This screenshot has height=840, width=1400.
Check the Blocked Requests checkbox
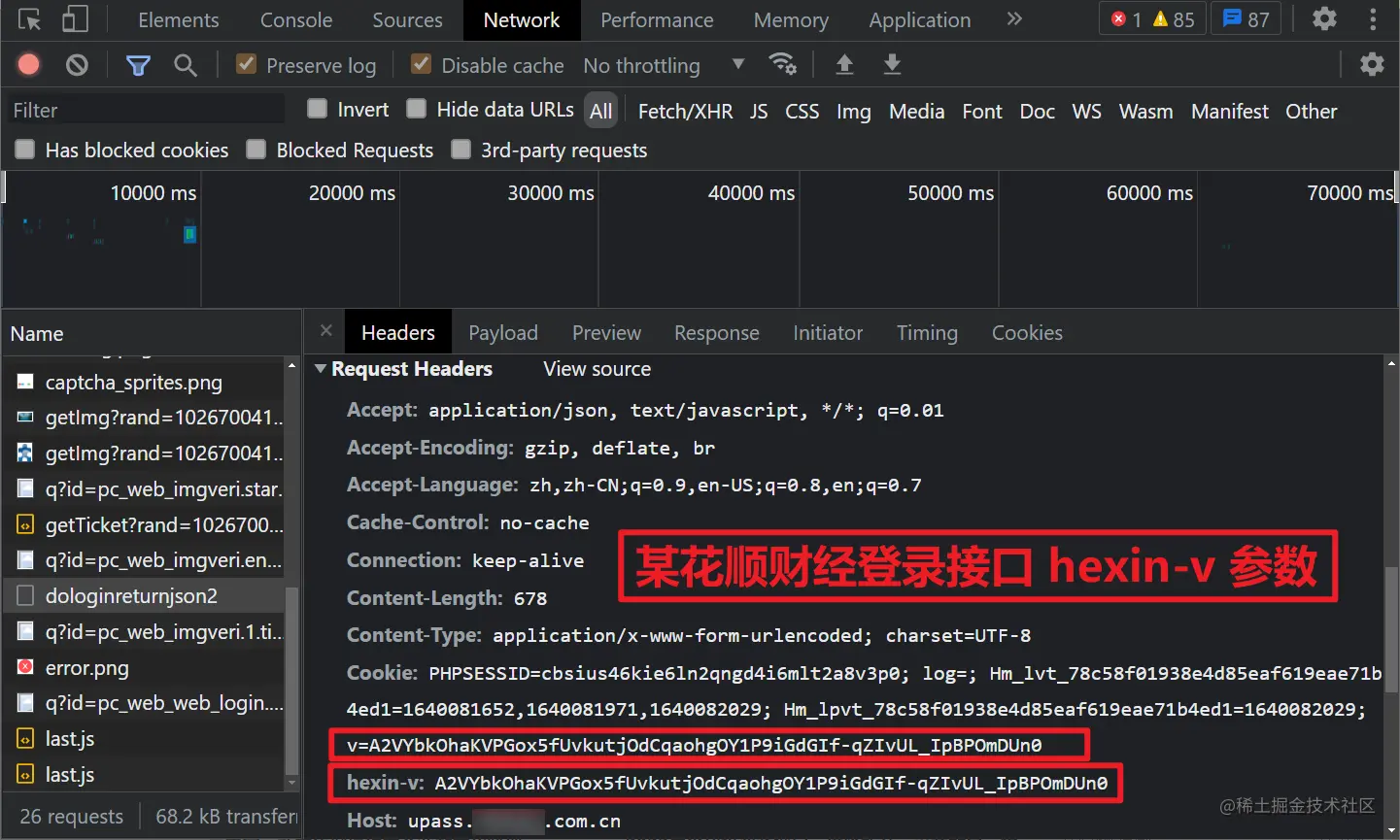[256, 150]
